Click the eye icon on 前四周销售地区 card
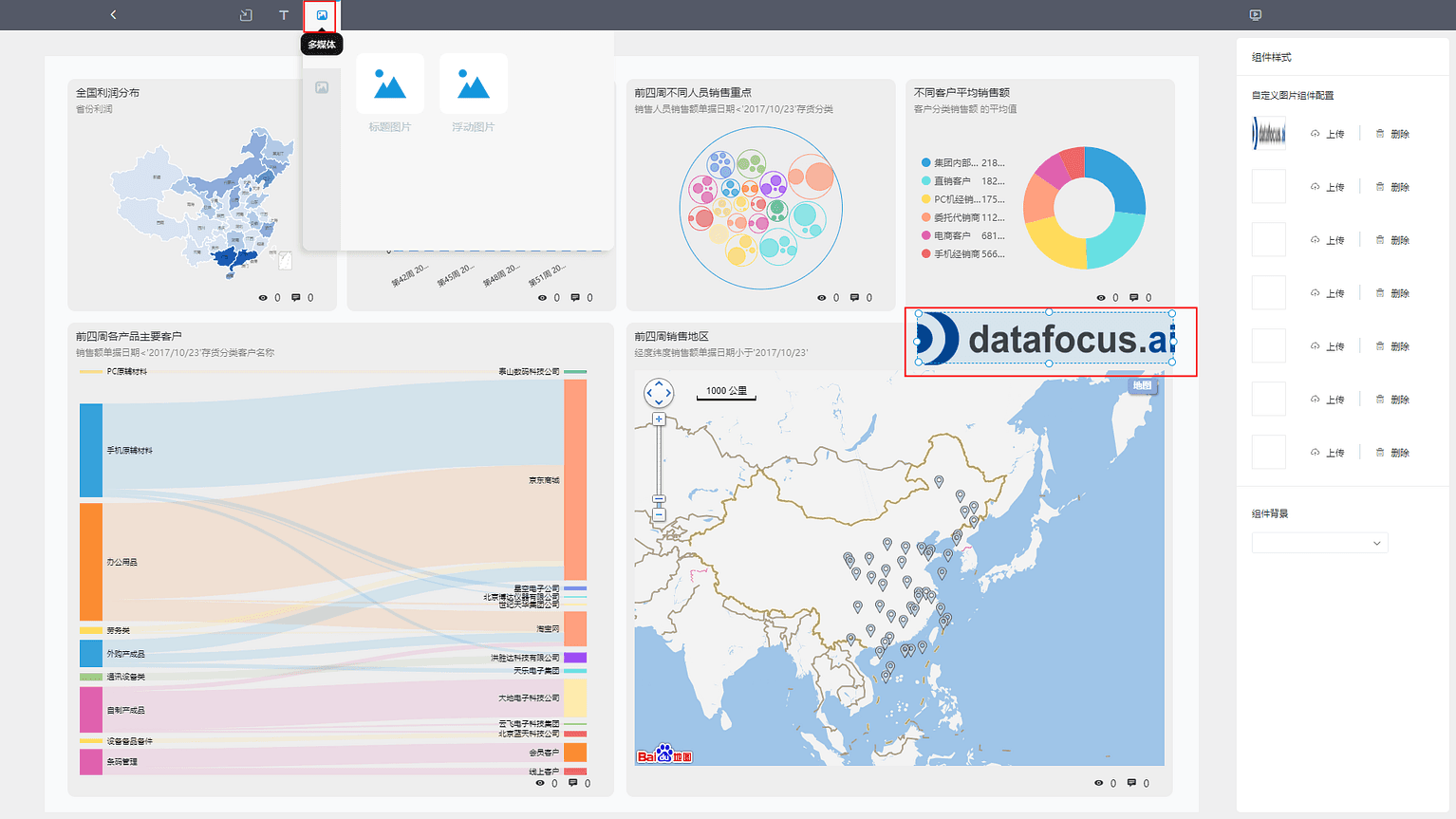Image resolution: width=1456 pixels, height=819 pixels. click(1099, 783)
